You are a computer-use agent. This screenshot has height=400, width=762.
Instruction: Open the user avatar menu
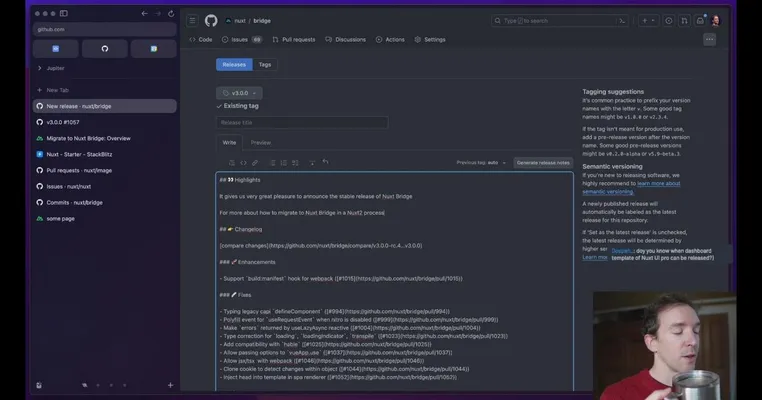(x=716, y=20)
